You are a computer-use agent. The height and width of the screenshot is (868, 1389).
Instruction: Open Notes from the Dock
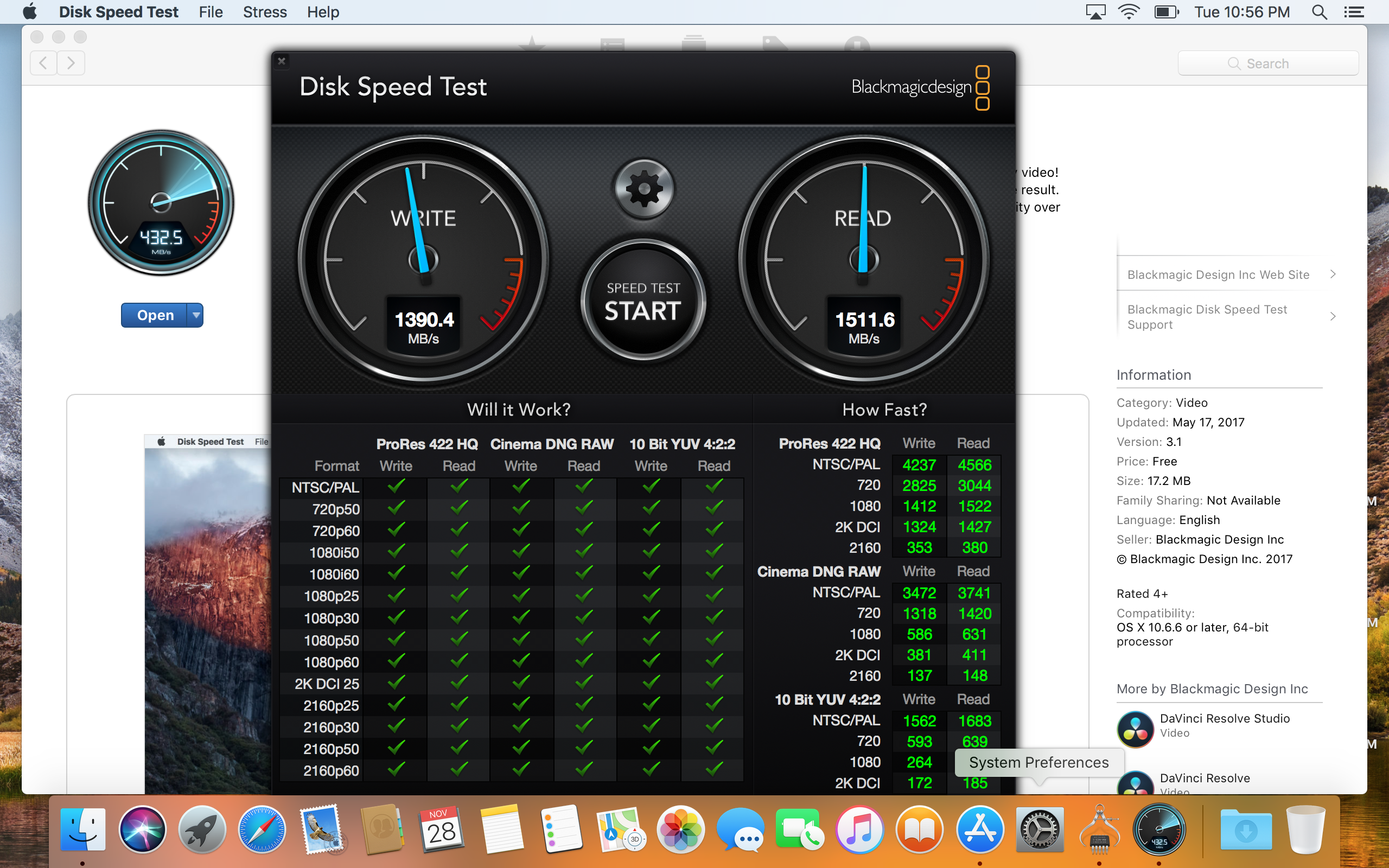click(x=501, y=830)
